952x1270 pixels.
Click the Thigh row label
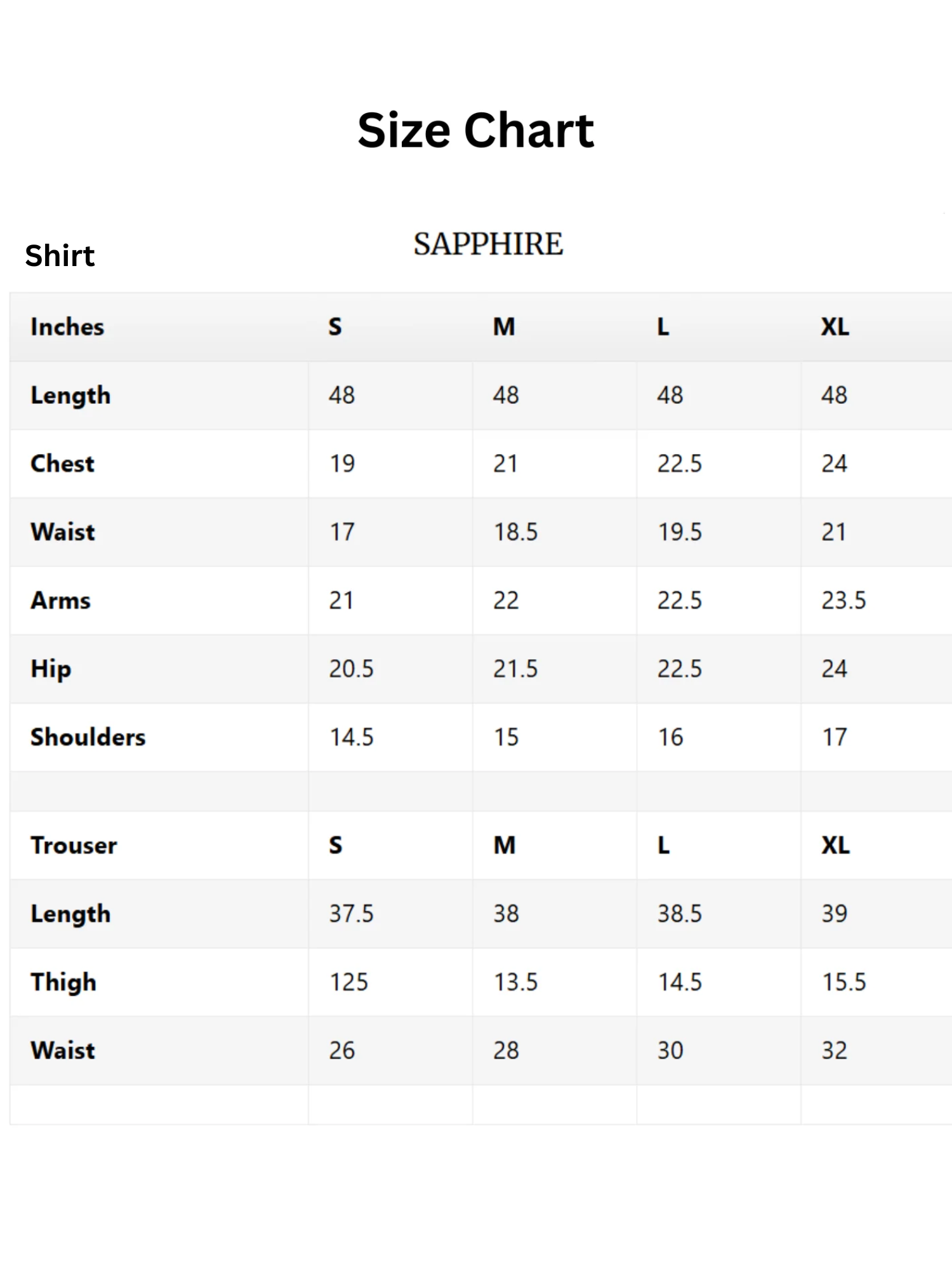63,982
